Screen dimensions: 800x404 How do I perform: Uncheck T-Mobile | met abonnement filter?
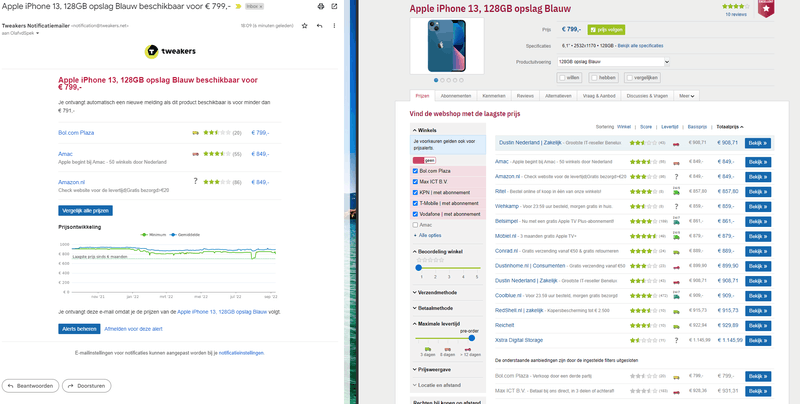click(x=415, y=203)
